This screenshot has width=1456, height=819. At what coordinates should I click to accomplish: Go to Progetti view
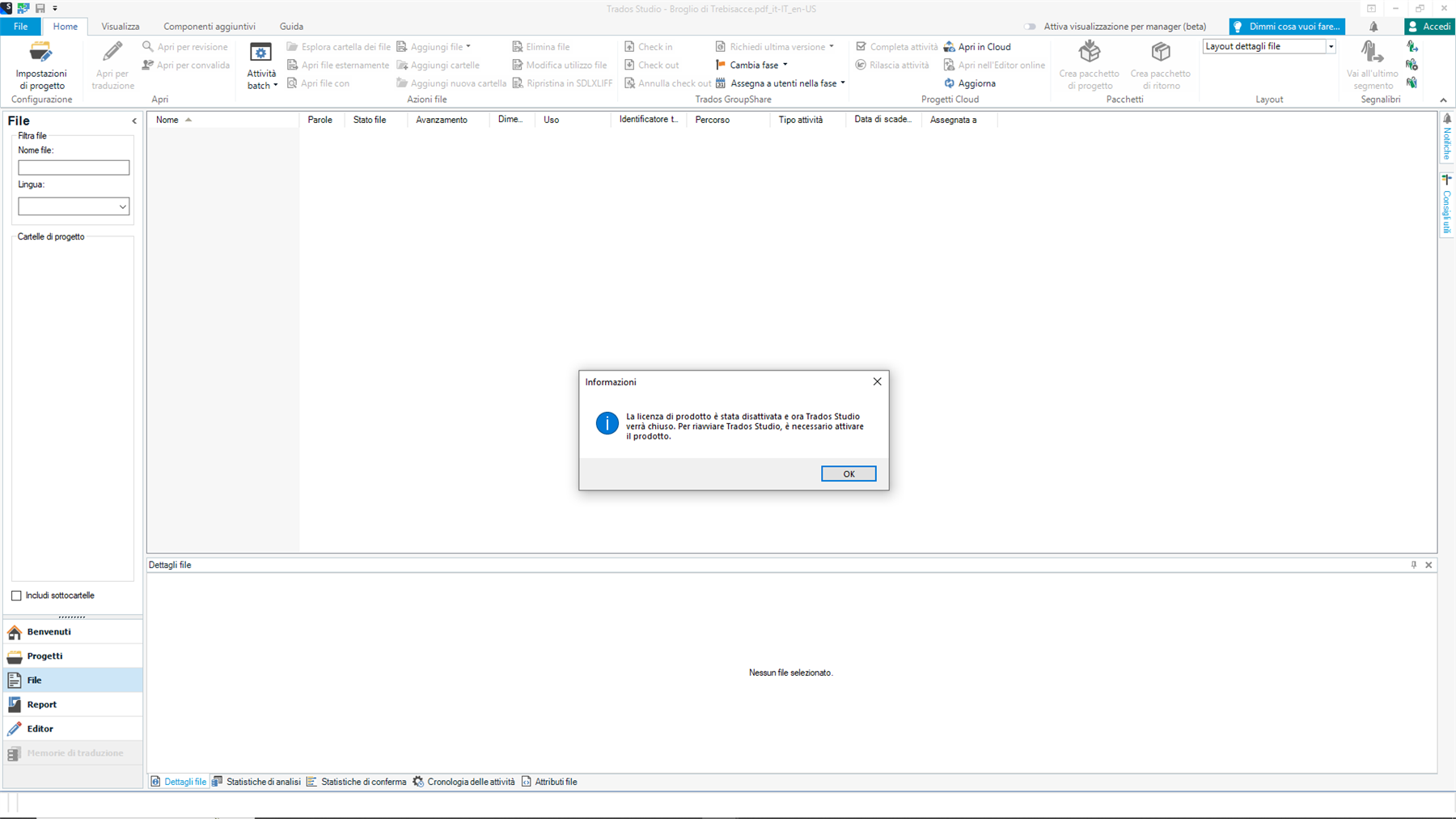(73, 656)
